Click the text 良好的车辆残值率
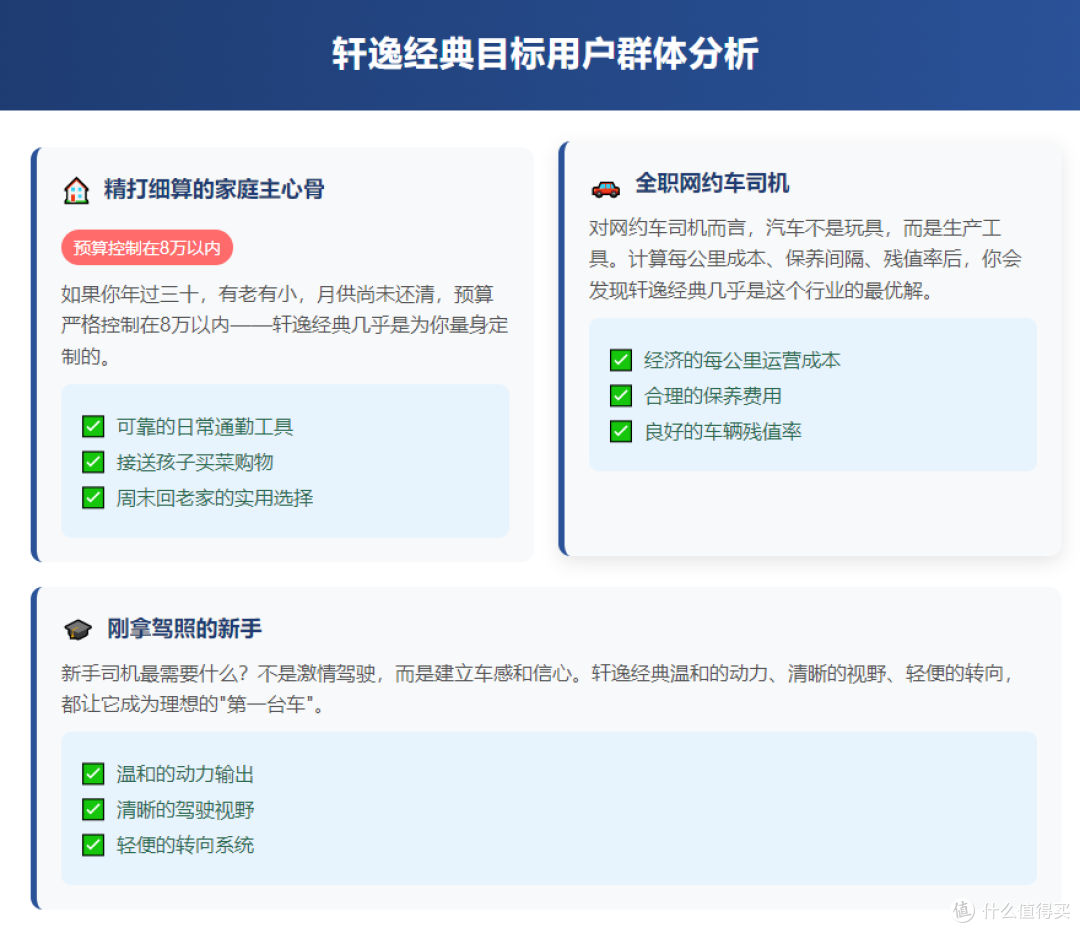The image size is (1080, 933). (x=723, y=432)
